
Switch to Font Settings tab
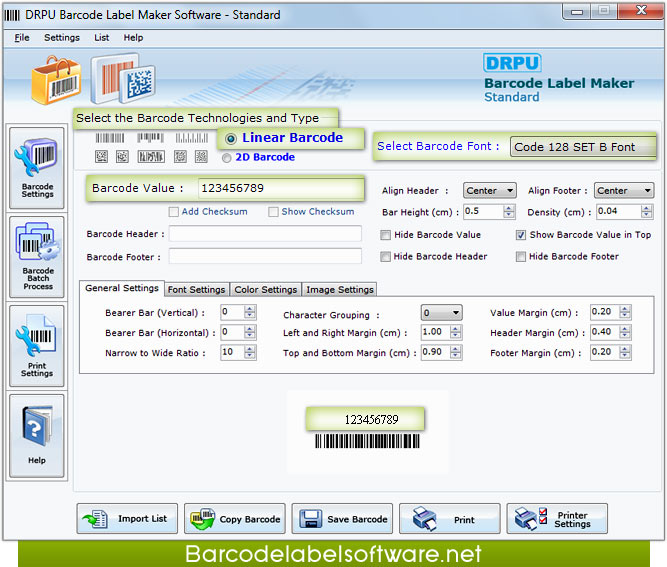coord(197,290)
